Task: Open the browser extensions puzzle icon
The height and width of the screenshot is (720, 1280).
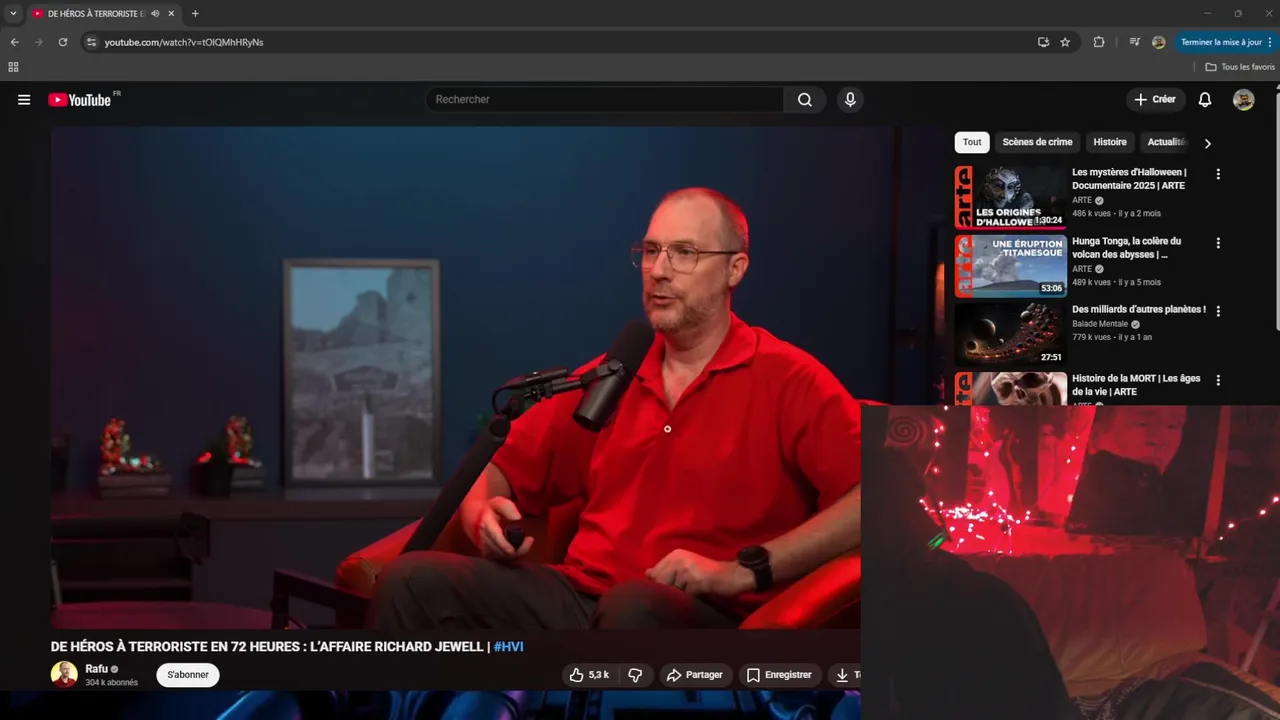Action: (x=1099, y=42)
